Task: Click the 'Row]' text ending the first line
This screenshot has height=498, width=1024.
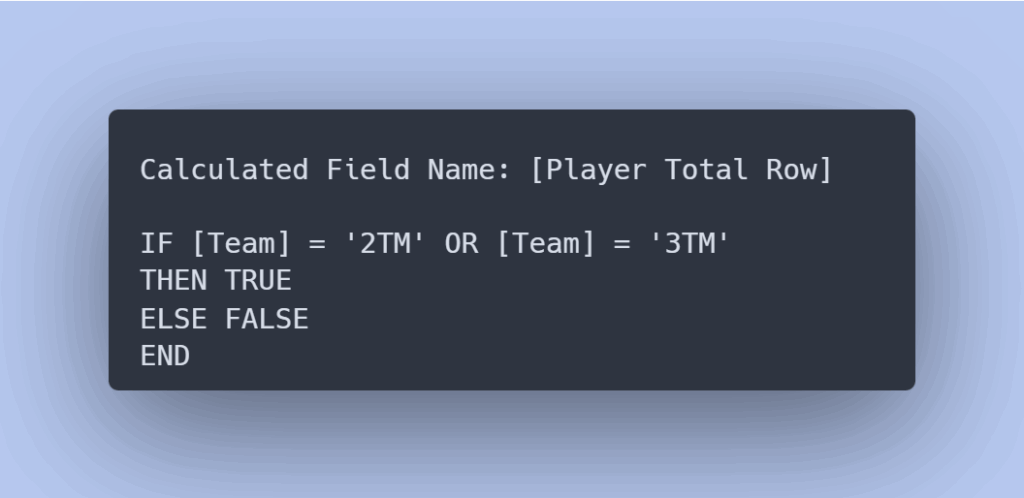Action: tap(799, 170)
